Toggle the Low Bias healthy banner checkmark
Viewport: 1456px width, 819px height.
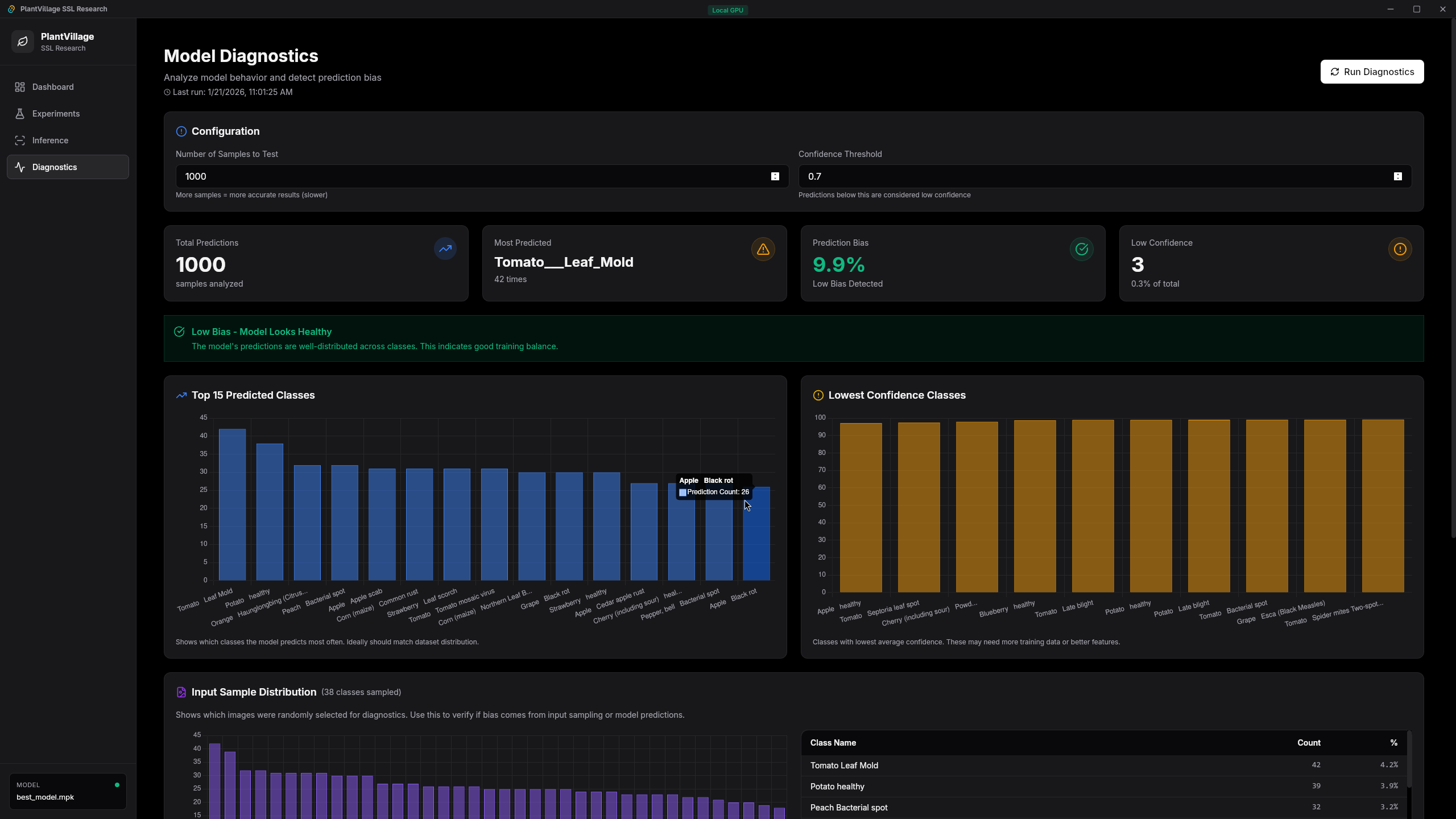tap(179, 332)
